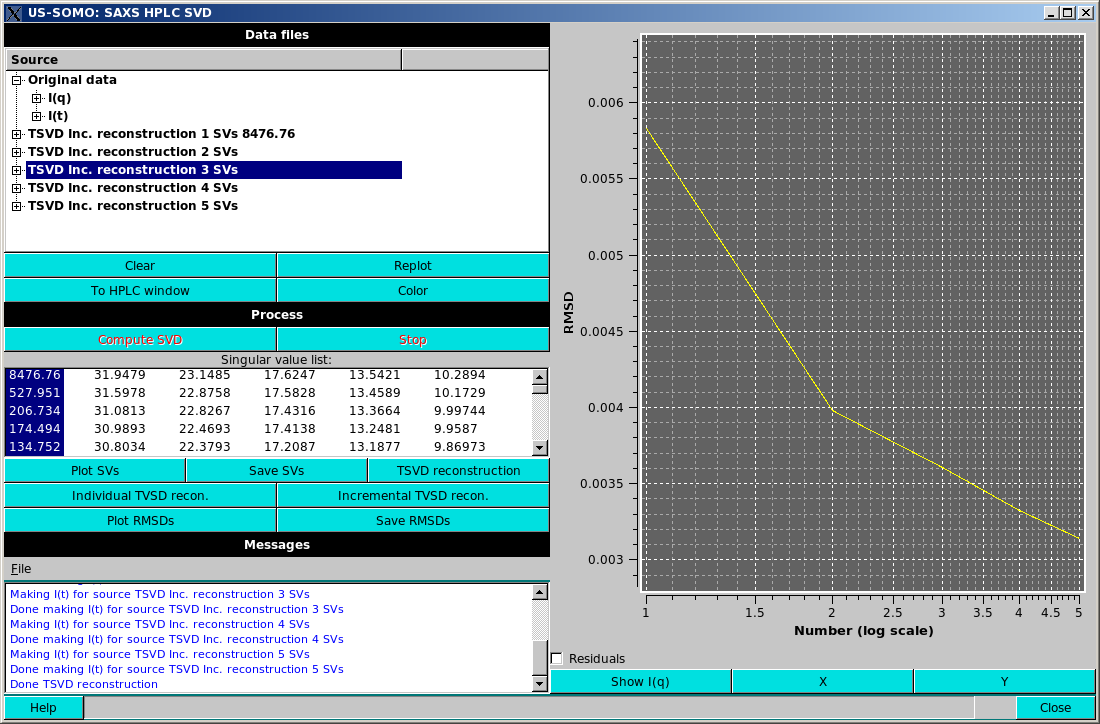Click Incremental TVSD recon.
This screenshot has height=724, width=1100.
(x=412, y=495)
